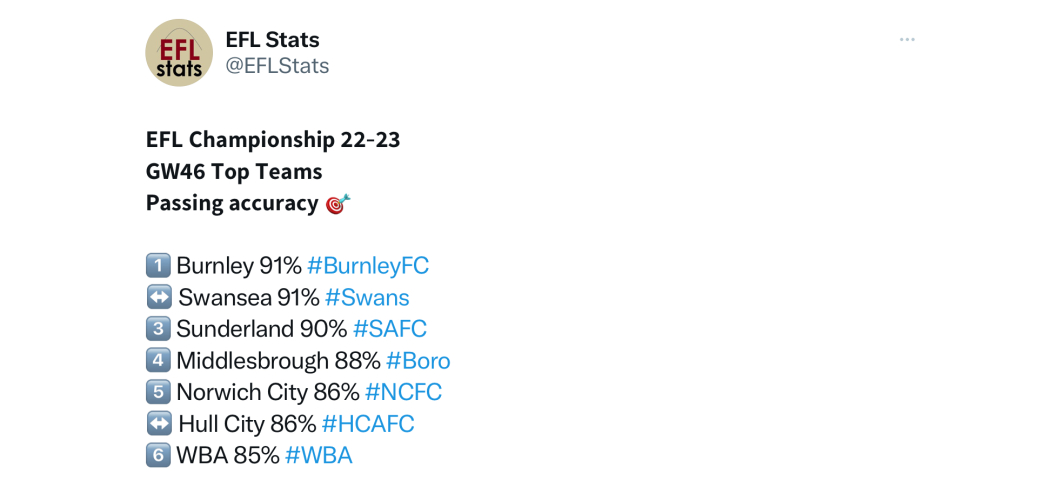The image size is (1063, 500).
Task: Open the tweet's more options ellipsis menu
Action: click(x=906, y=40)
